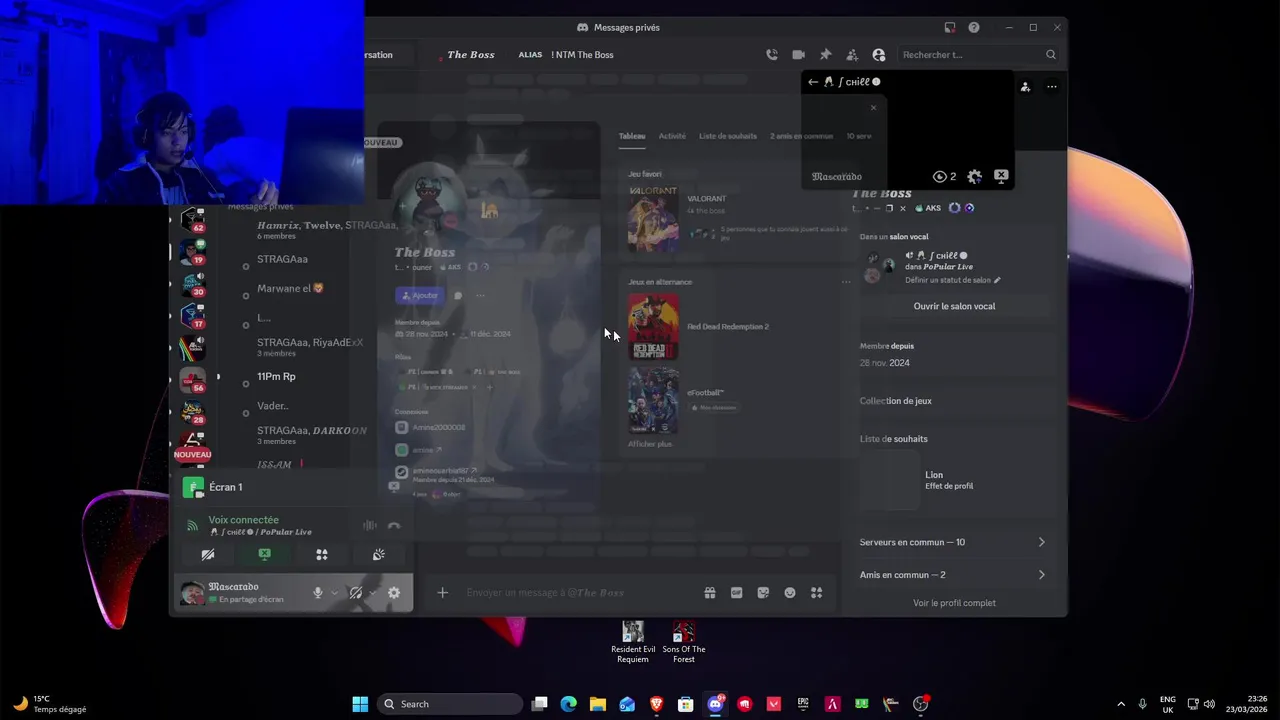Open soundboard button in voice panel
Viewport: 1280px width, 720px height.
click(x=379, y=554)
